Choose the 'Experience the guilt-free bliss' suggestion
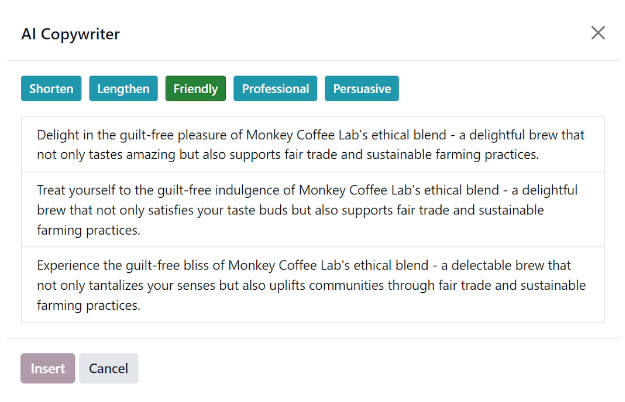This screenshot has width=625, height=402. [x=313, y=285]
